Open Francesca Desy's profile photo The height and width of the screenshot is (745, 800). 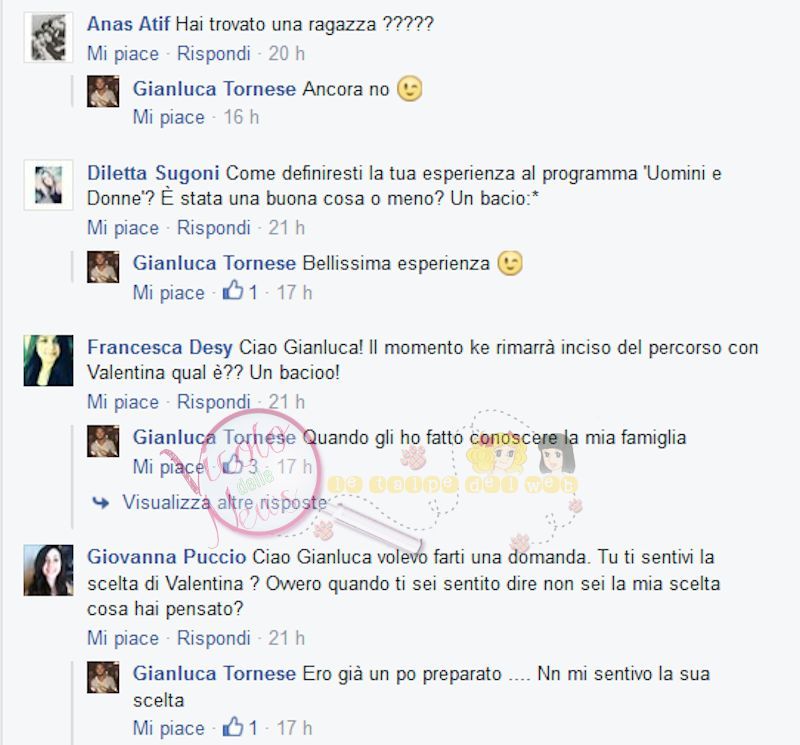[x=48, y=360]
